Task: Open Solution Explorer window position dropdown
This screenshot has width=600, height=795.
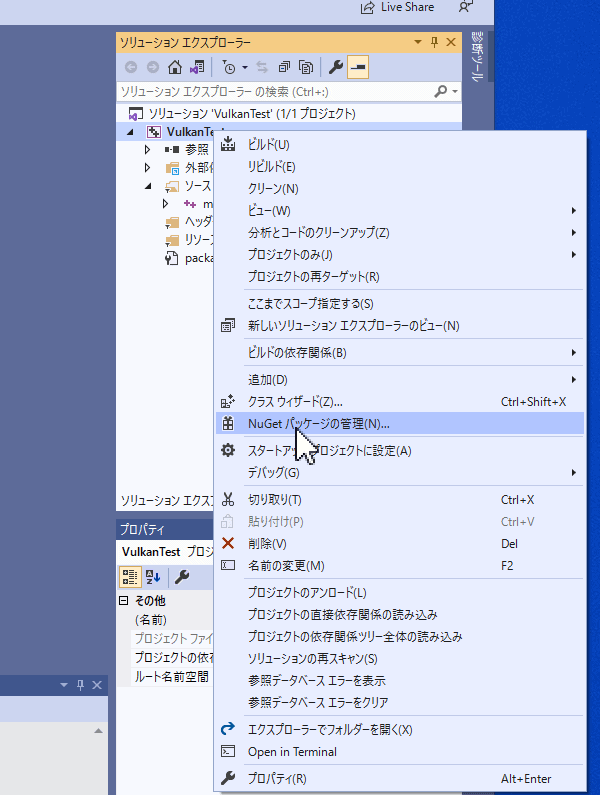Action: point(418,42)
